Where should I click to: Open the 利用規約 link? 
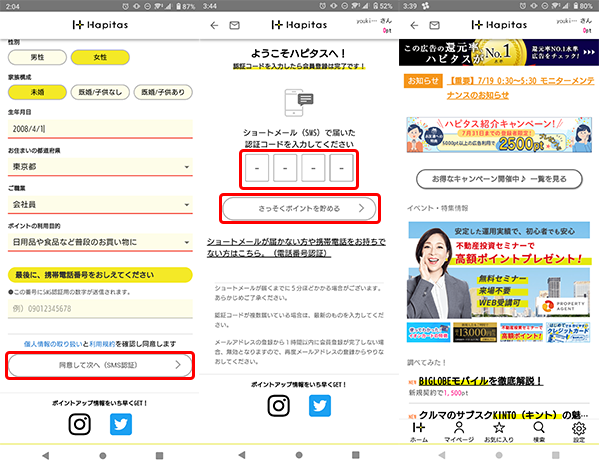(x=102, y=344)
